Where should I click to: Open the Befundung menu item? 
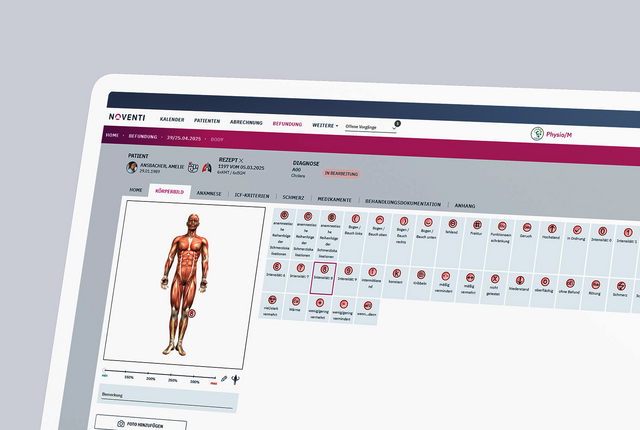click(x=287, y=124)
